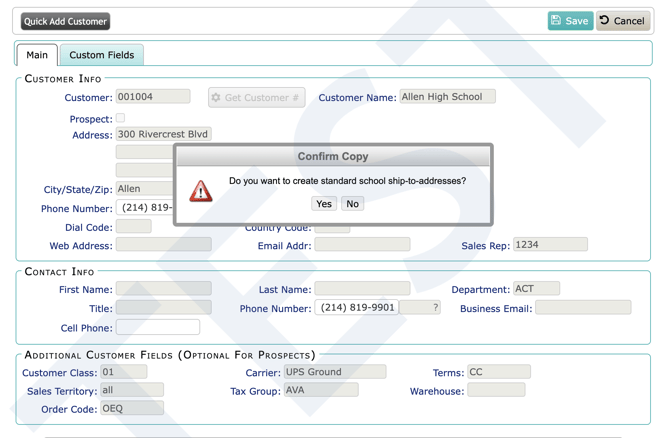Click the Contact Info section heading
Image resolution: width=670 pixels, height=438 pixels.
[x=59, y=272]
